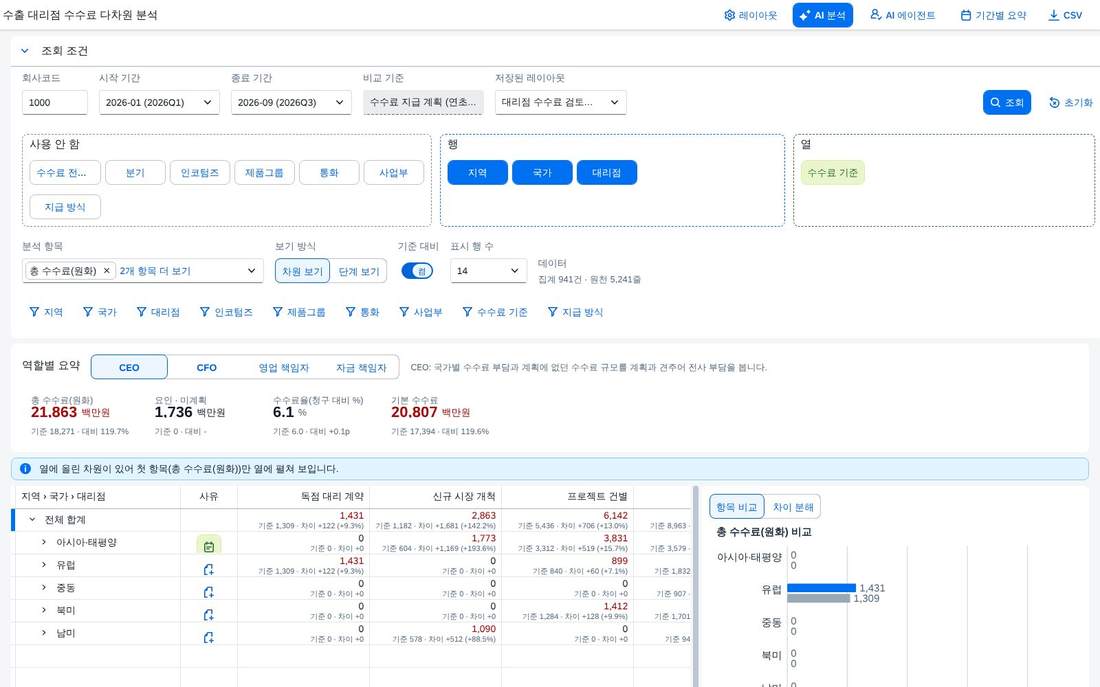
Task: Add a reason note for 남미
Action: point(208,637)
